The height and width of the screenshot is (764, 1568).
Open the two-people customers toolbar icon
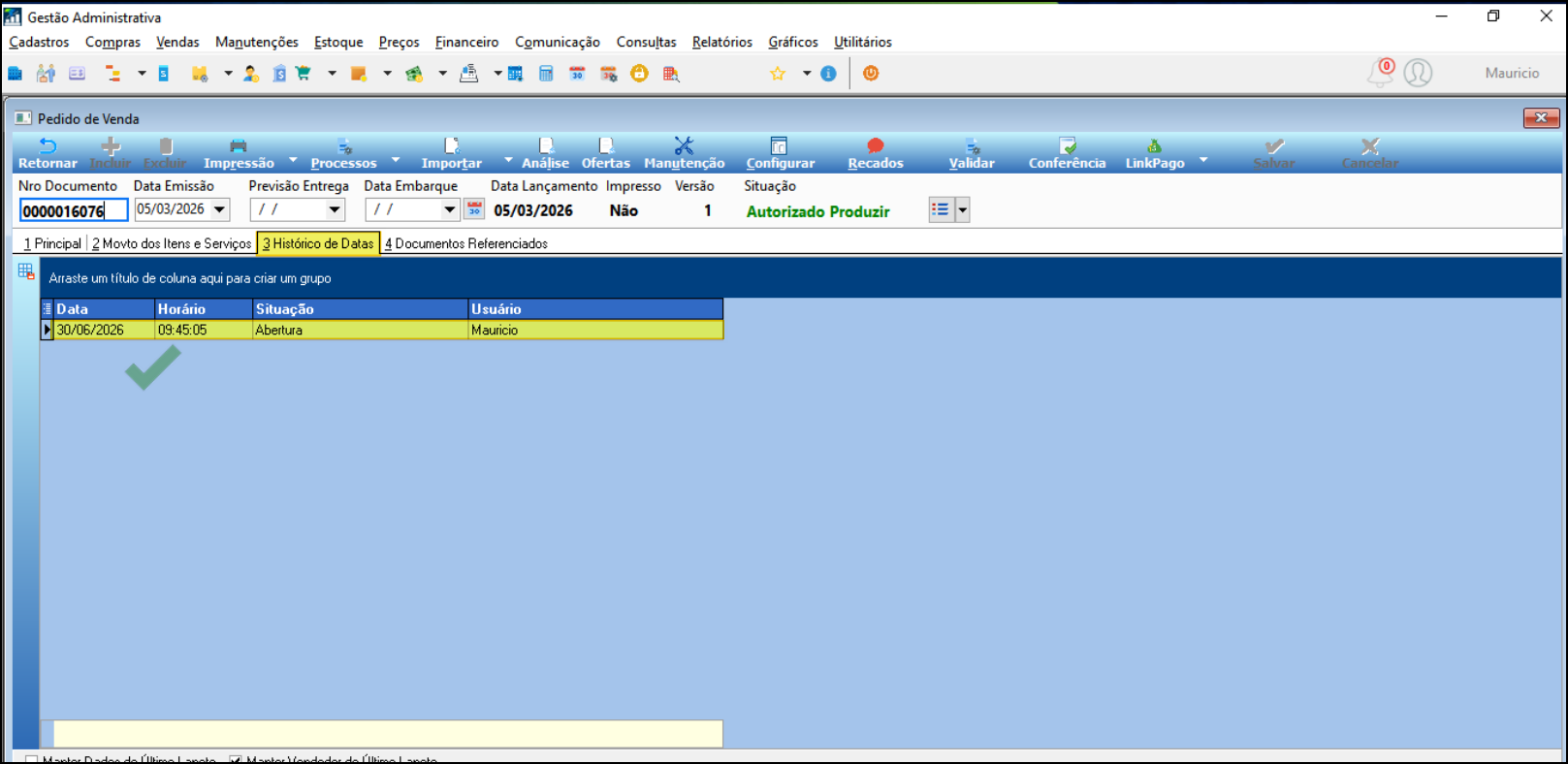[x=46, y=74]
